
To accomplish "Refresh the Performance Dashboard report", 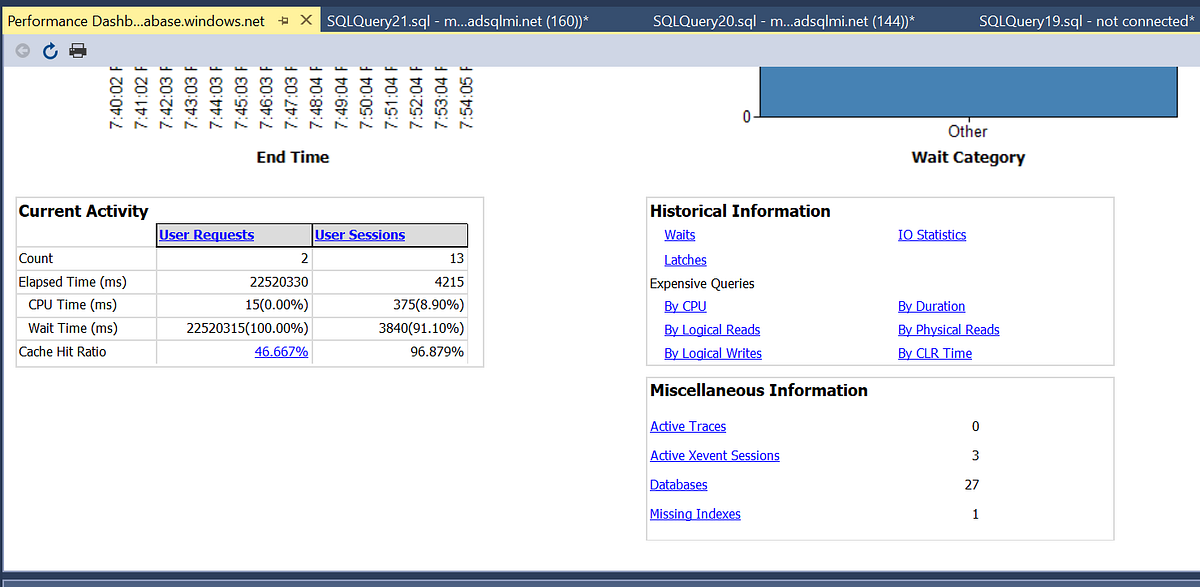I will [x=50, y=51].
